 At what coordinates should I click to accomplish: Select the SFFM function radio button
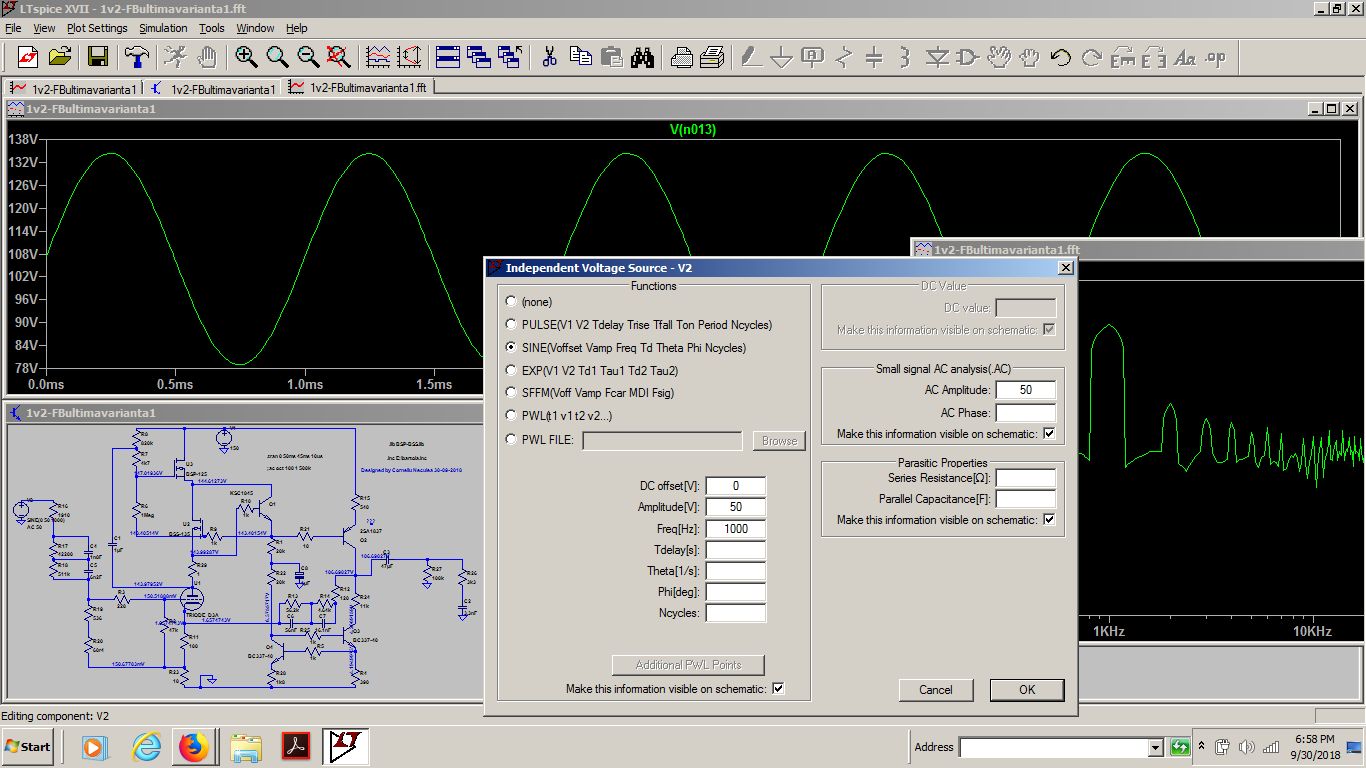[512, 393]
